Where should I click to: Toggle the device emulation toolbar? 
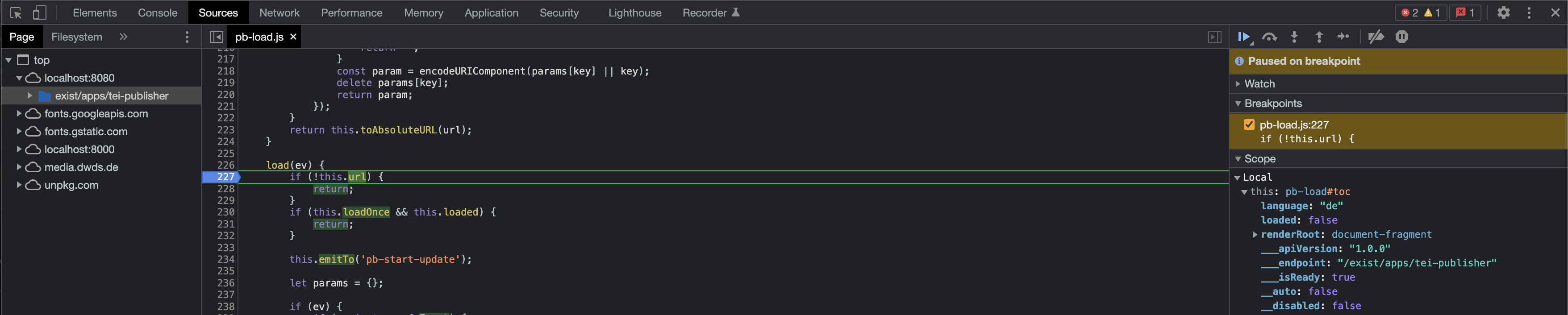click(40, 12)
